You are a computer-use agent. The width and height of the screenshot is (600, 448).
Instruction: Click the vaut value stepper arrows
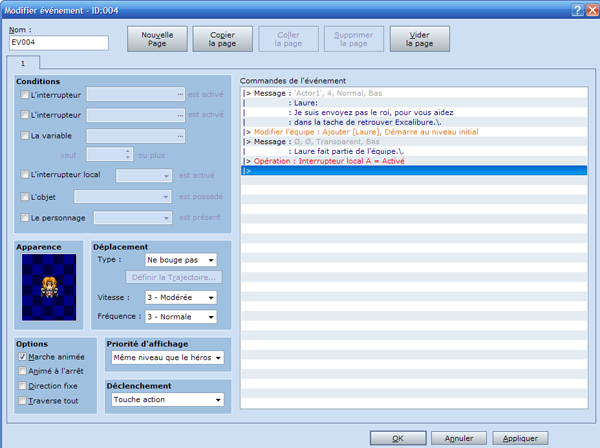(x=128, y=154)
